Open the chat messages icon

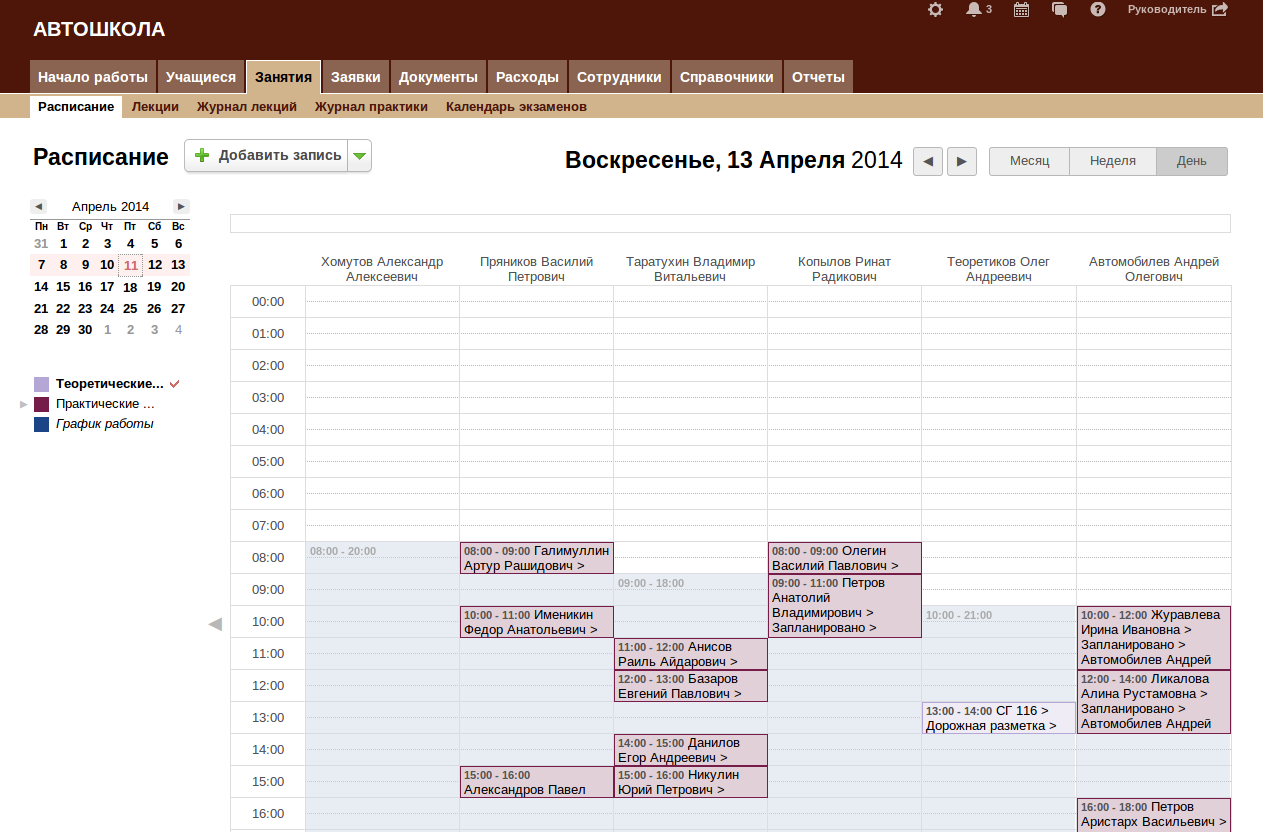point(1060,10)
